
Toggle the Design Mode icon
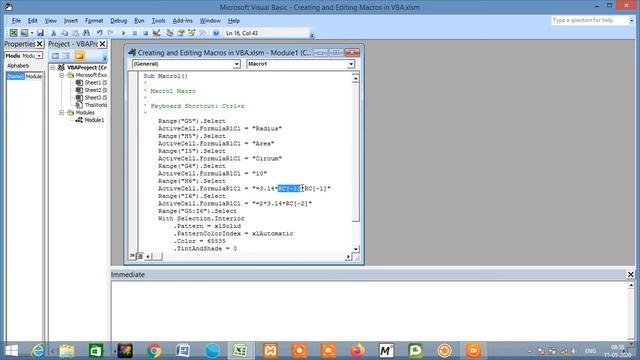point(156,33)
